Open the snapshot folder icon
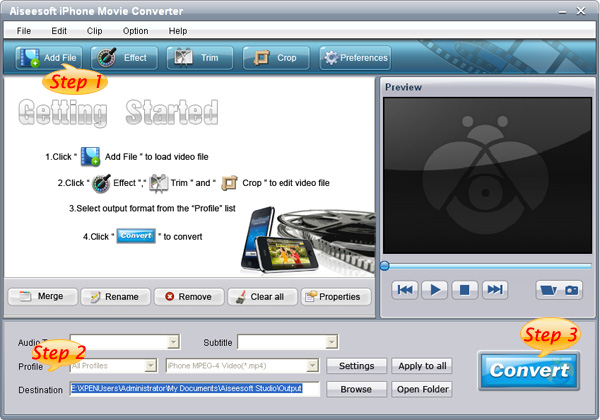600x420 pixels. [x=548, y=290]
